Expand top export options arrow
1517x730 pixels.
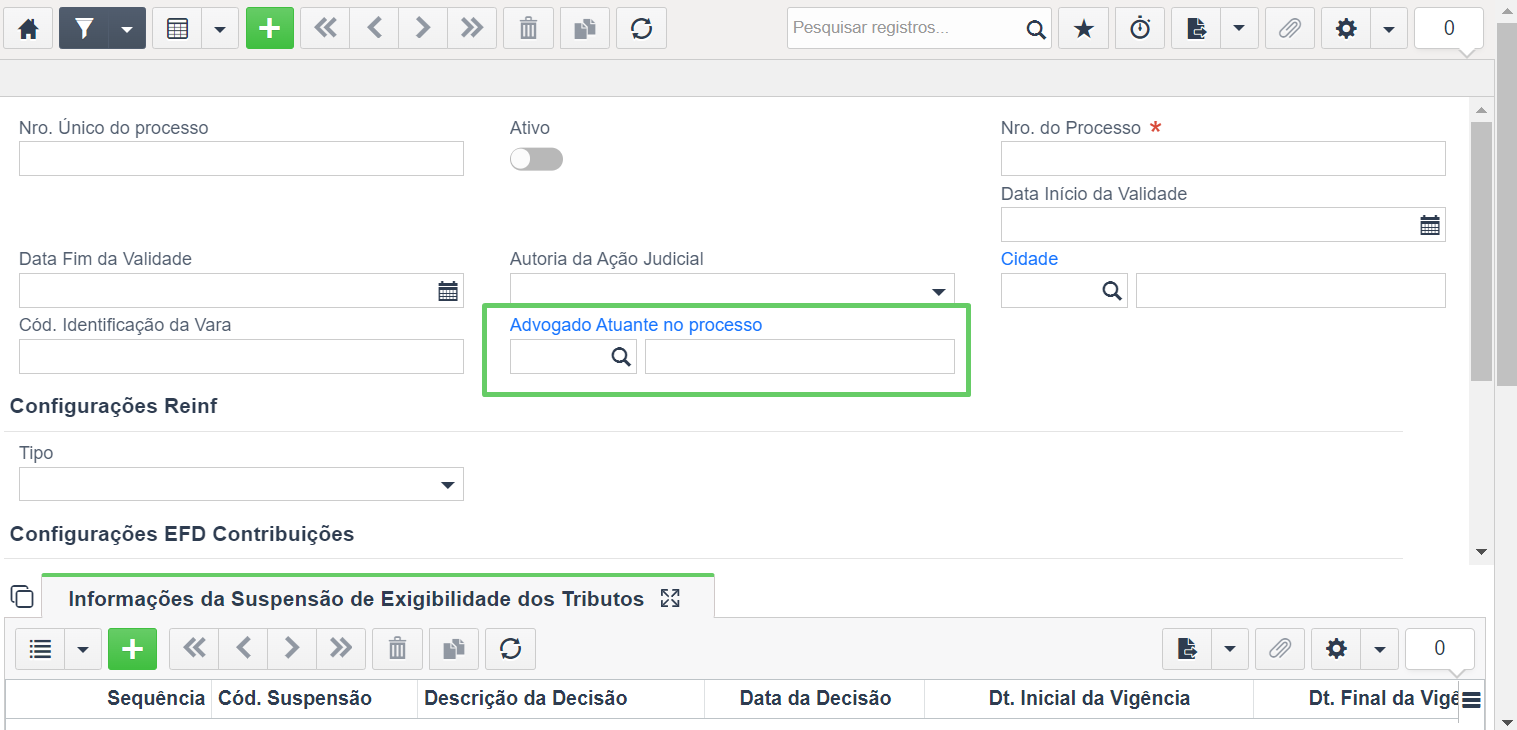coord(1239,28)
